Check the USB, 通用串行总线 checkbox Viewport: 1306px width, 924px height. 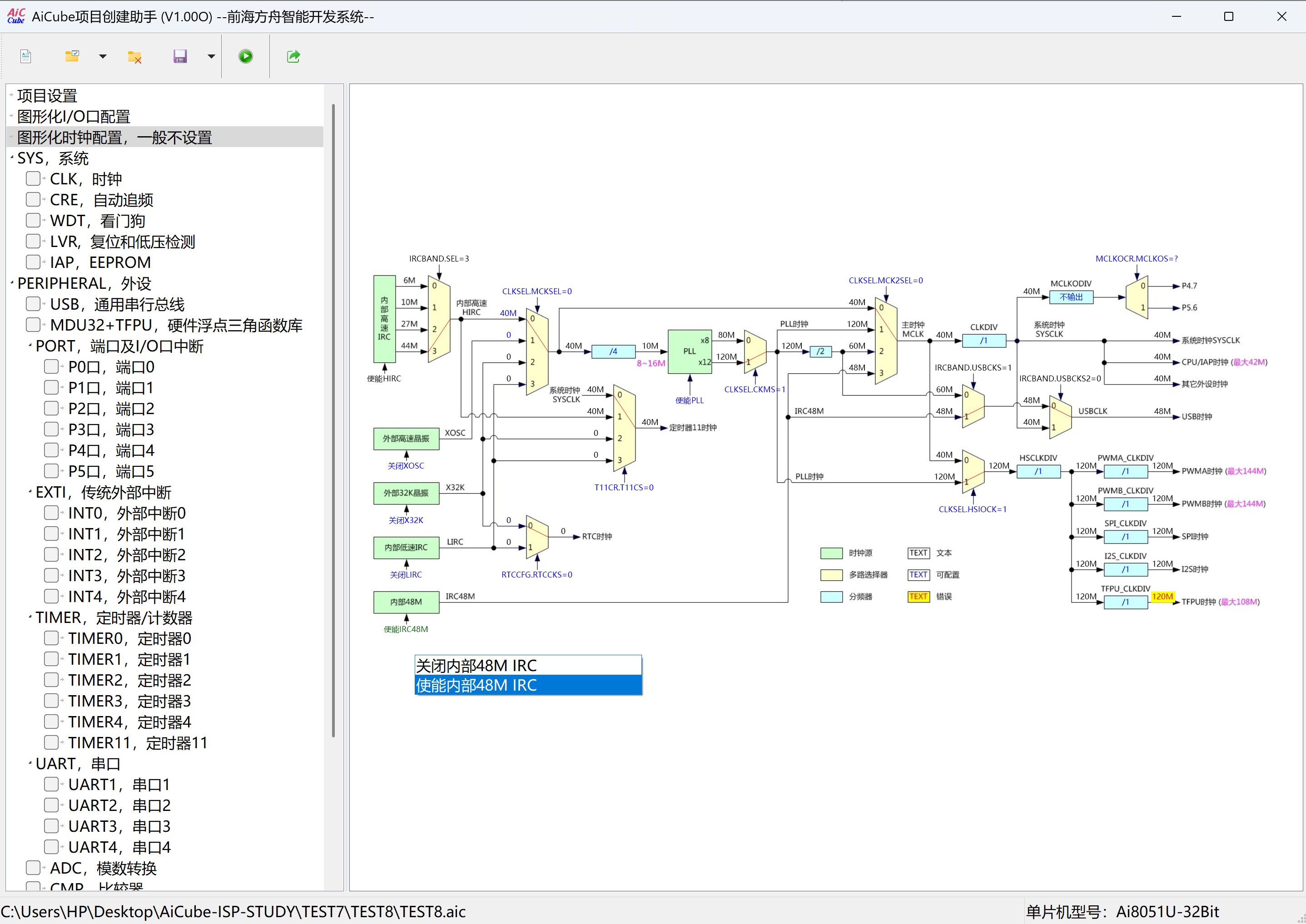coord(33,304)
